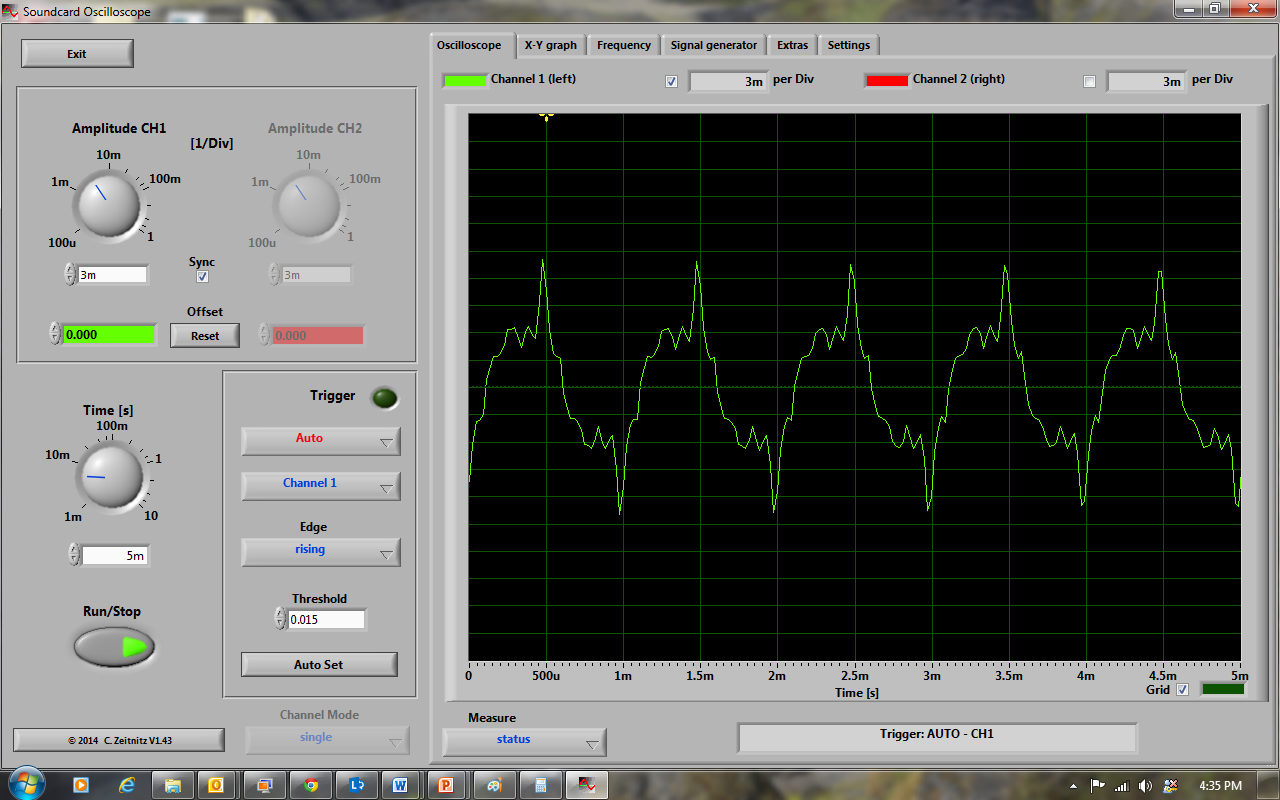Viewport: 1280px width, 800px height.
Task: Click the dark green grid color swatch
Action: [x=1222, y=689]
